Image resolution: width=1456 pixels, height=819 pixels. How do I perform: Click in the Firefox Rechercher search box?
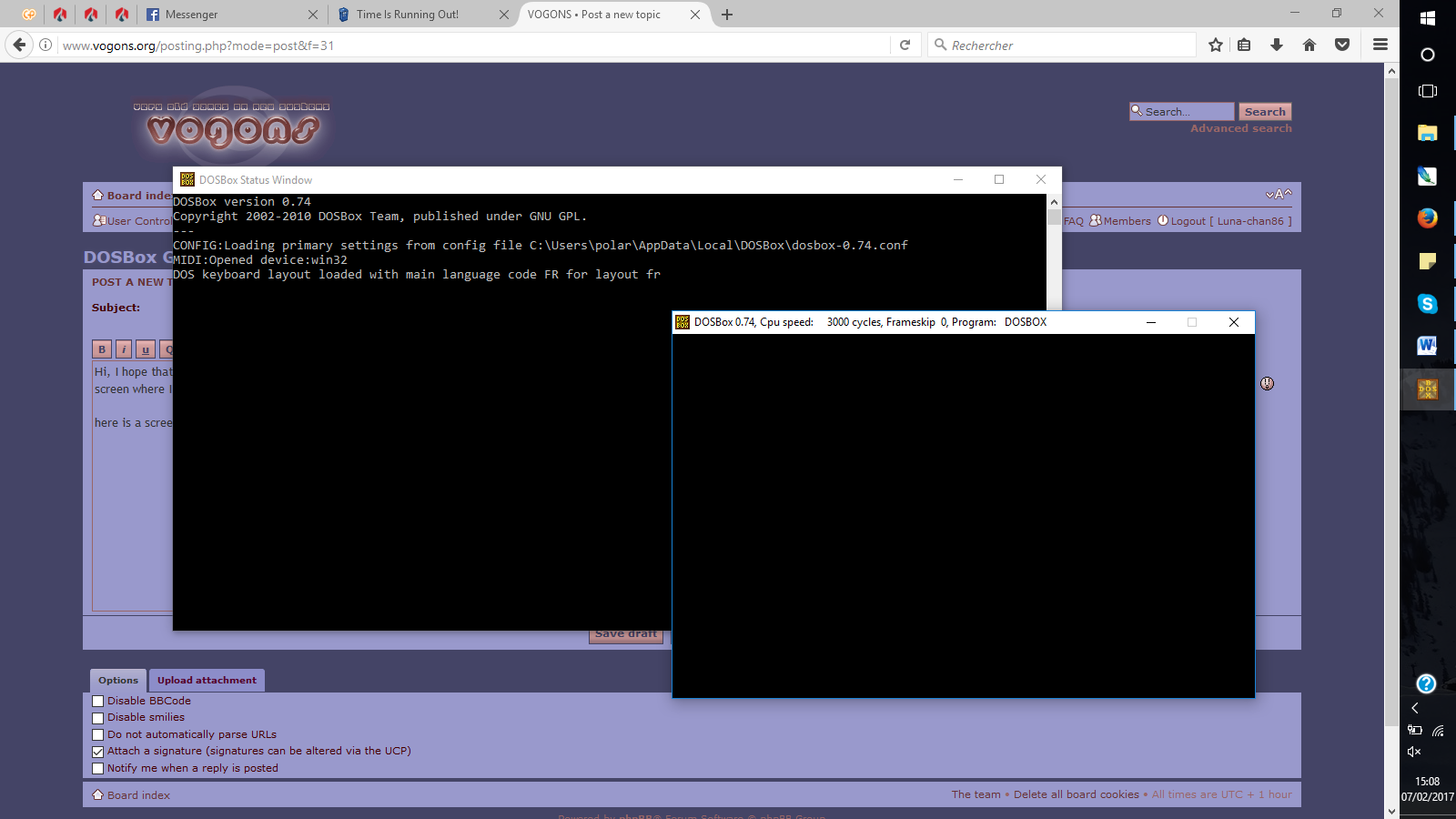click(1063, 45)
